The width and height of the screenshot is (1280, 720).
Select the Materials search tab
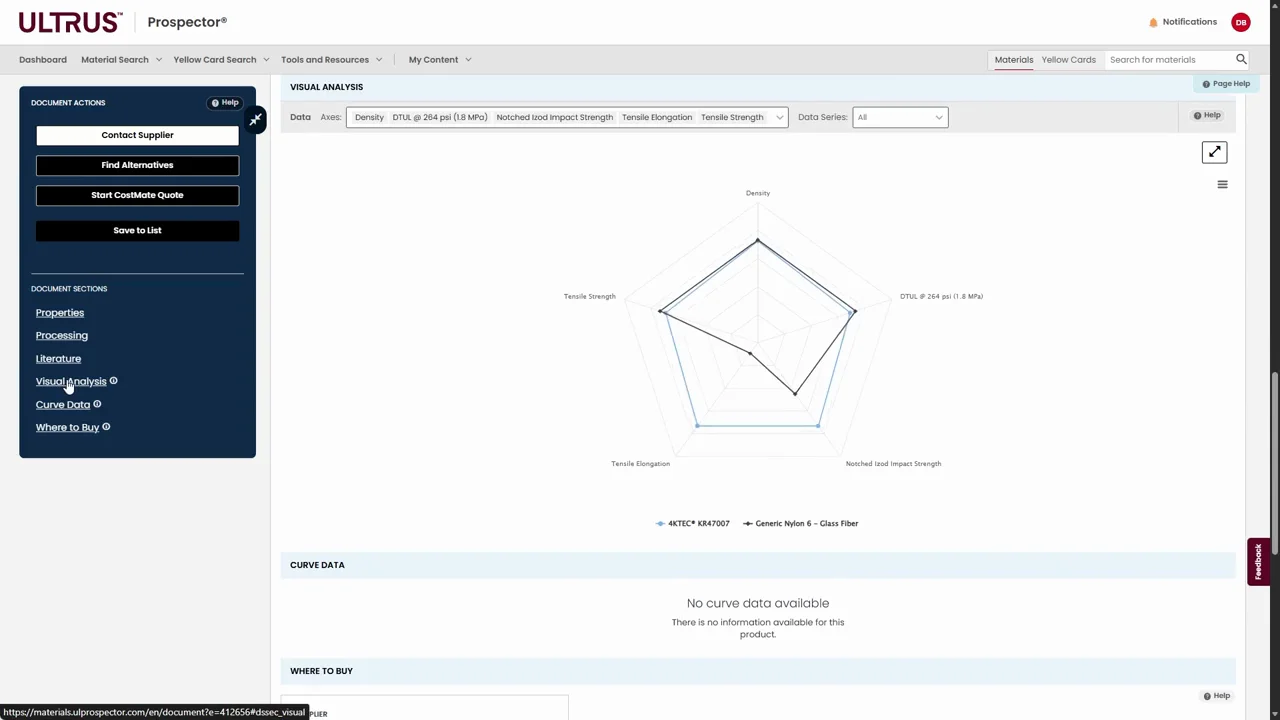(x=1014, y=59)
